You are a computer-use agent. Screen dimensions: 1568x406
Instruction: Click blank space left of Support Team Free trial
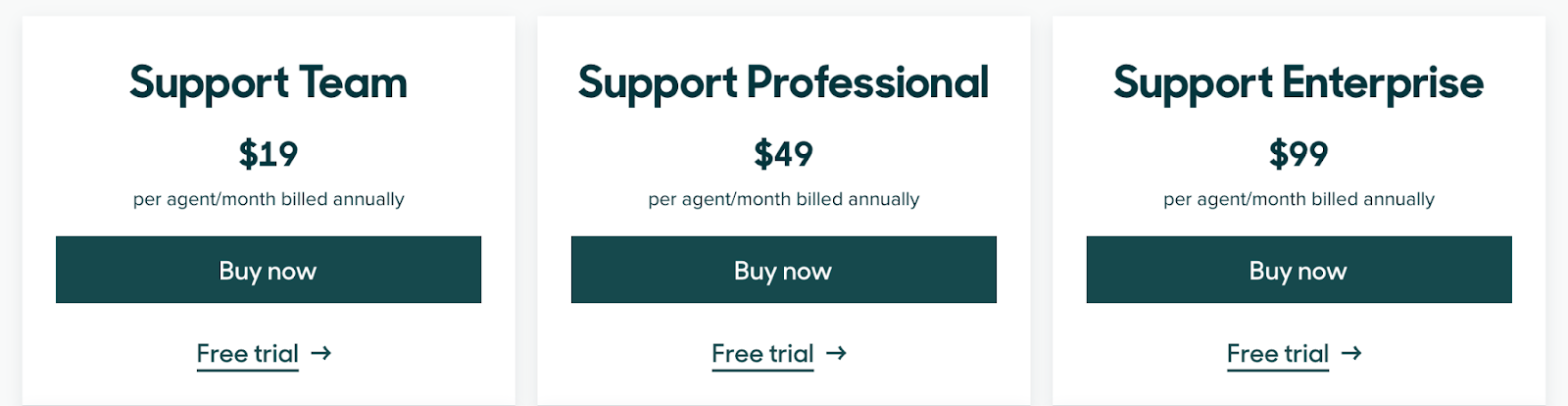point(108,354)
